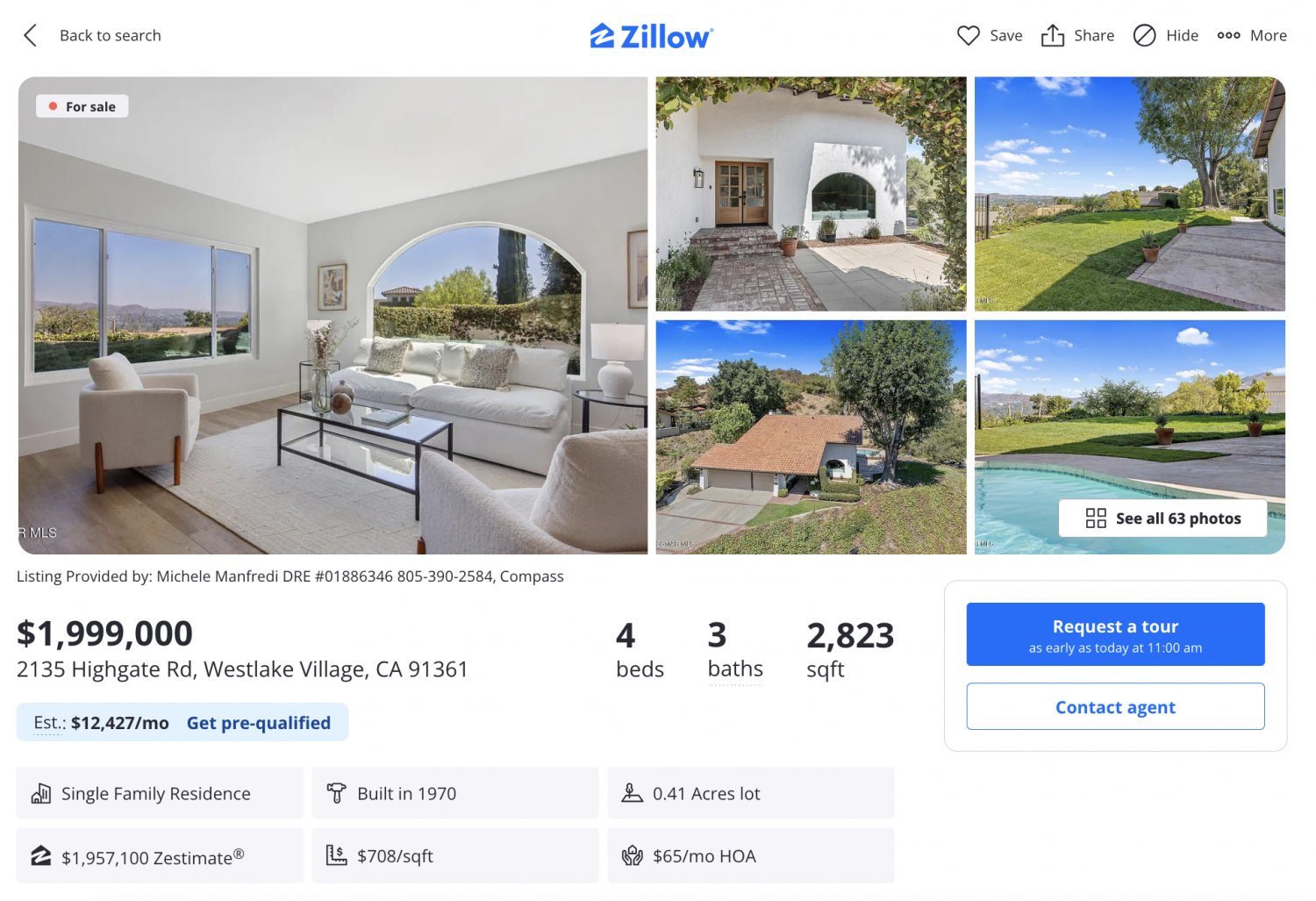Click See all 63 photos button

point(1162,518)
